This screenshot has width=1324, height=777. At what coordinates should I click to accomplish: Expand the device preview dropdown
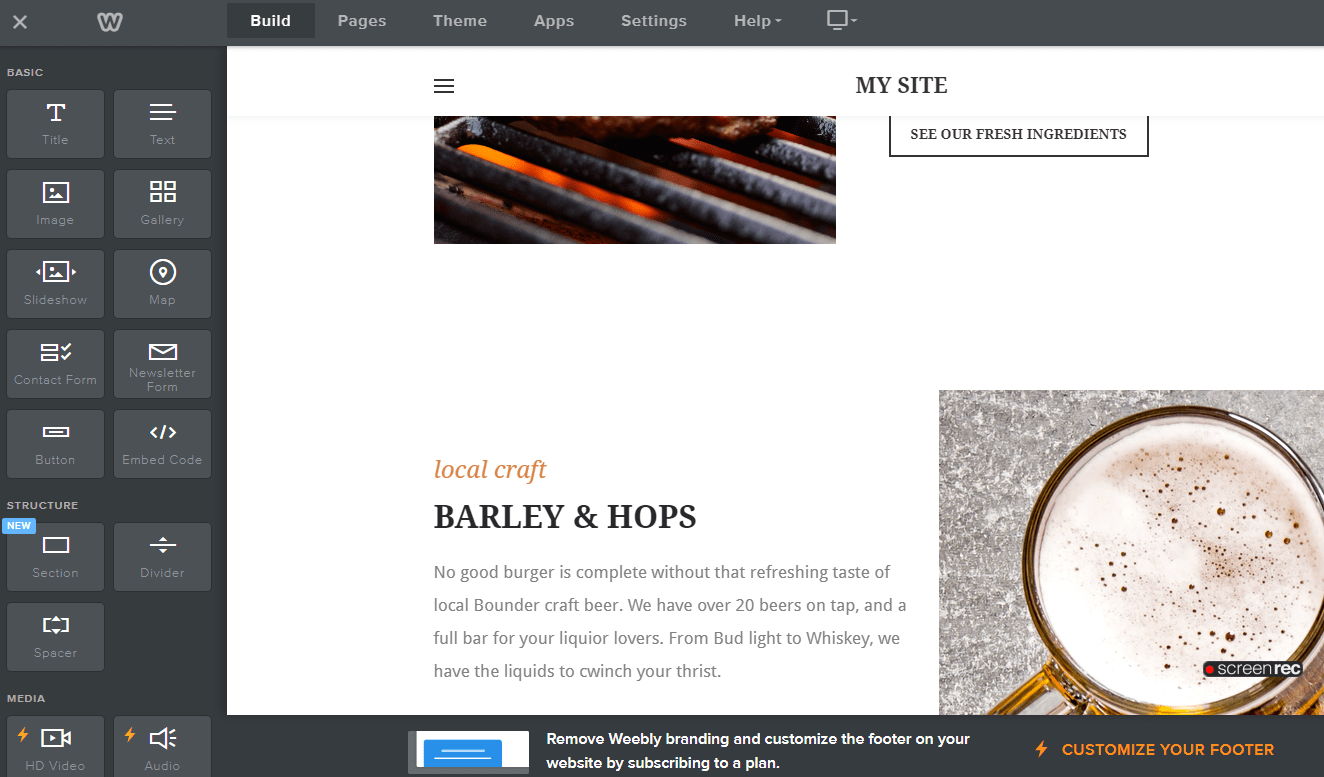[842, 21]
